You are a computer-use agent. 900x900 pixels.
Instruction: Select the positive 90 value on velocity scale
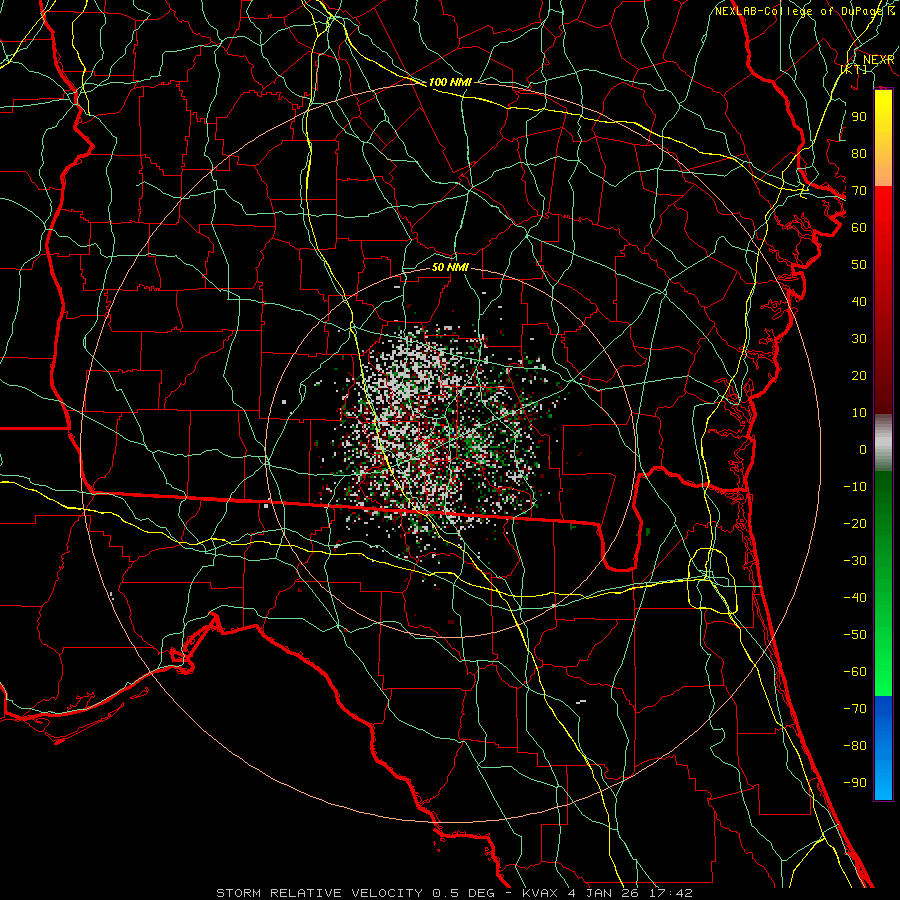pyautogui.click(x=859, y=117)
